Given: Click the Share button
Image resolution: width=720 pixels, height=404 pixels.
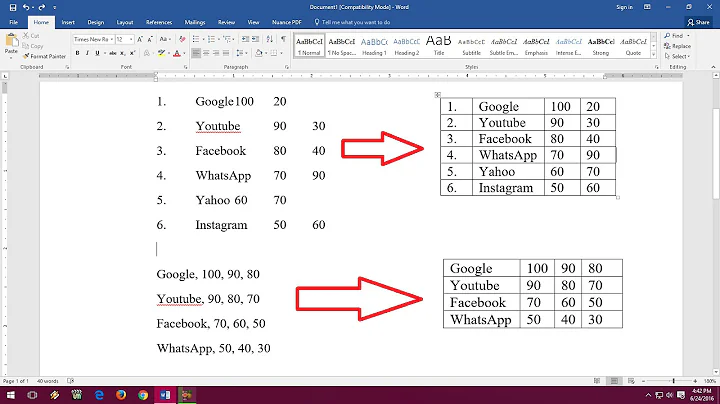Looking at the screenshot, I should click(698, 22).
